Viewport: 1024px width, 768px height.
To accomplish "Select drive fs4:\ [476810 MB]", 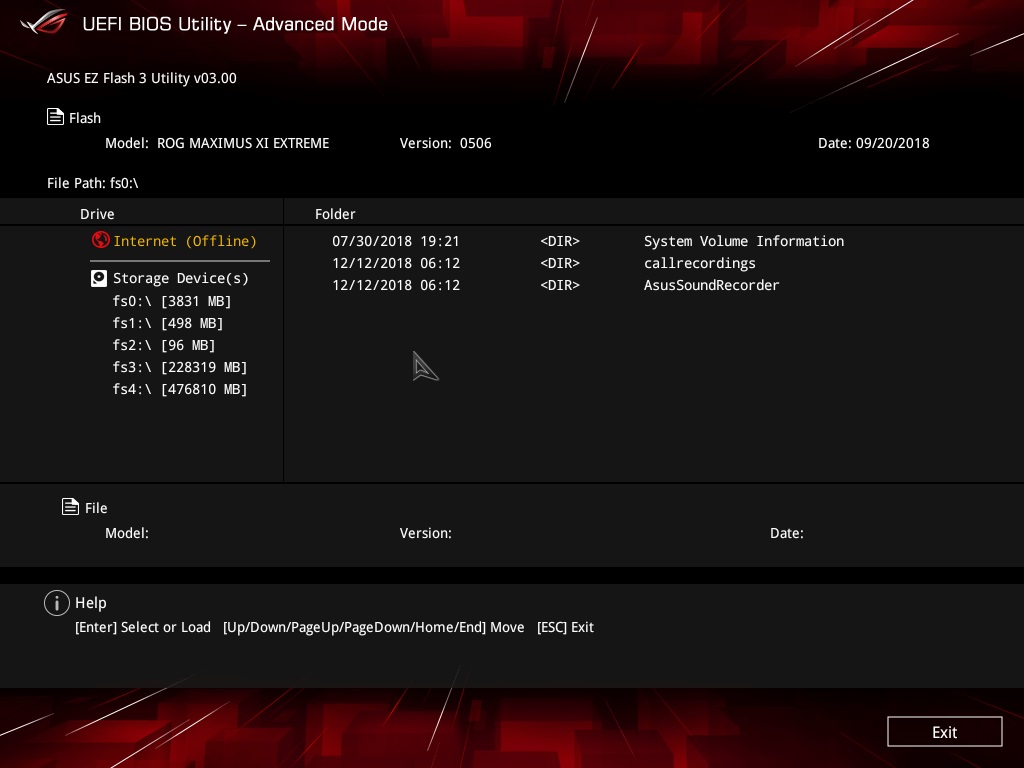I will [180, 389].
